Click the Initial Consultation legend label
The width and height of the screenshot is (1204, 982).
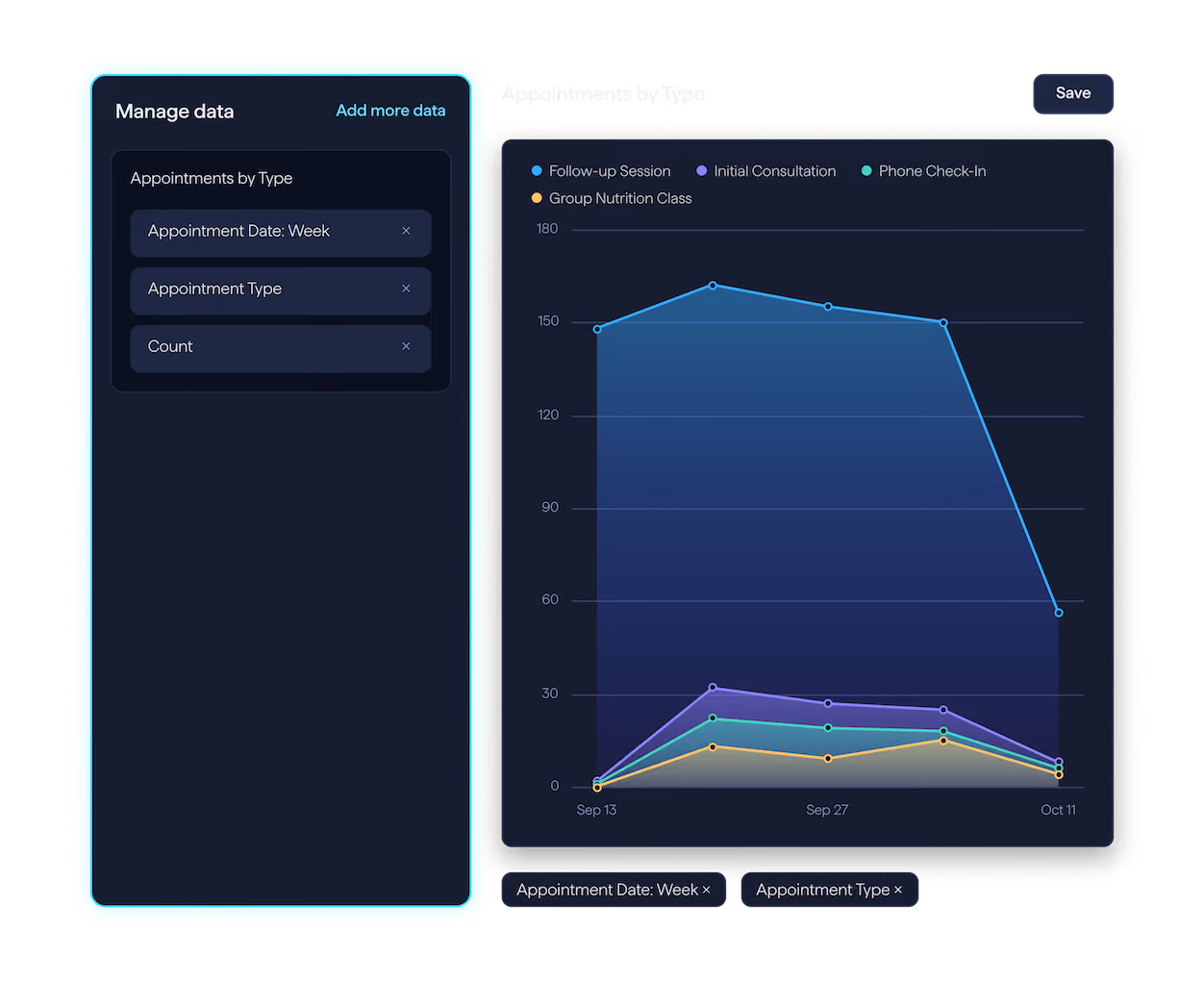(x=775, y=171)
